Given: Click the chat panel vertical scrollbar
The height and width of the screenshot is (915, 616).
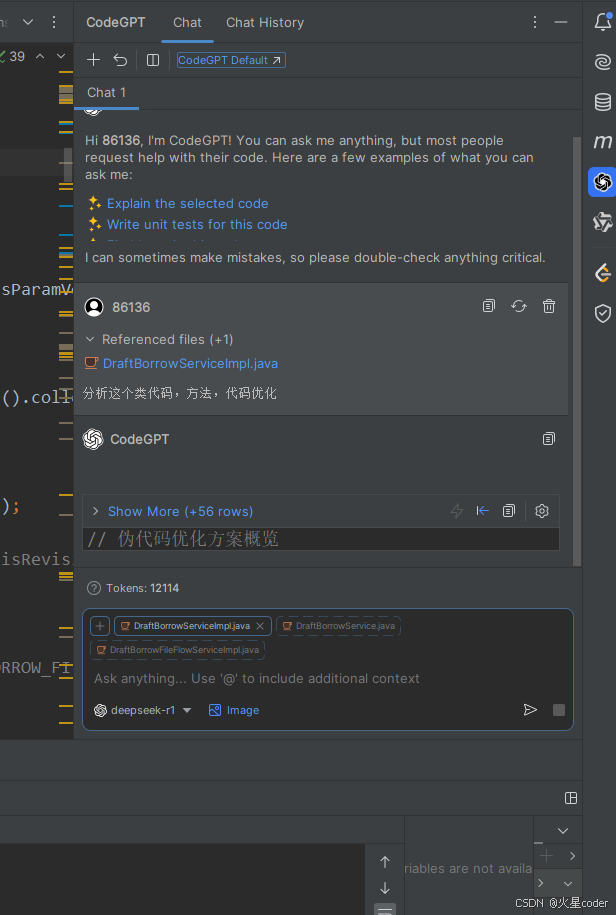Looking at the screenshot, I should [577, 351].
